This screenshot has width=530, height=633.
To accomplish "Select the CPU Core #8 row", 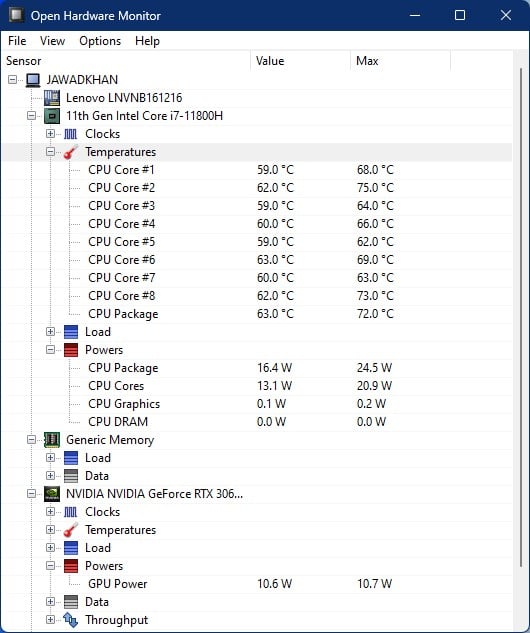I will [257, 296].
